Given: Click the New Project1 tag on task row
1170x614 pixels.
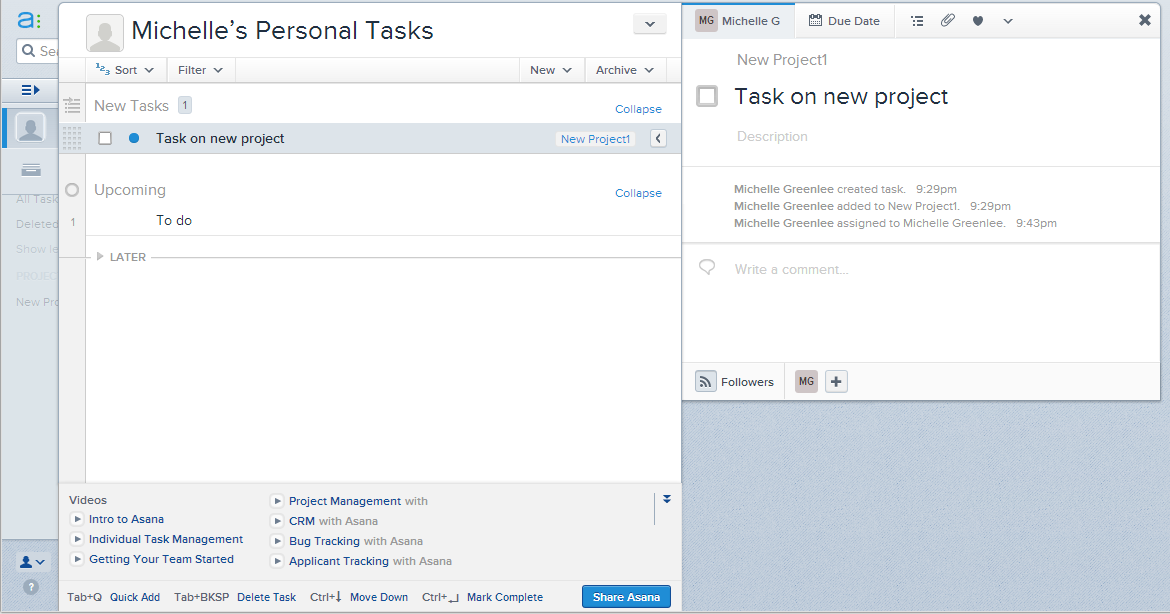Looking at the screenshot, I should [595, 139].
